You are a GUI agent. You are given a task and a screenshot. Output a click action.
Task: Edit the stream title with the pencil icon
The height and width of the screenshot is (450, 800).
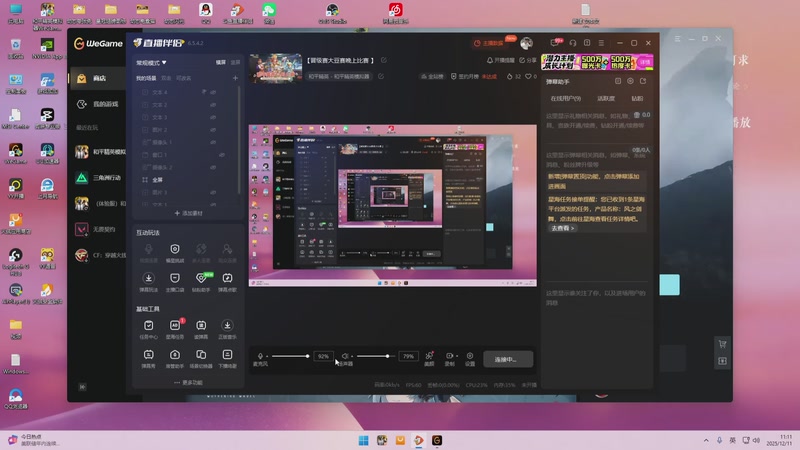tap(384, 60)
